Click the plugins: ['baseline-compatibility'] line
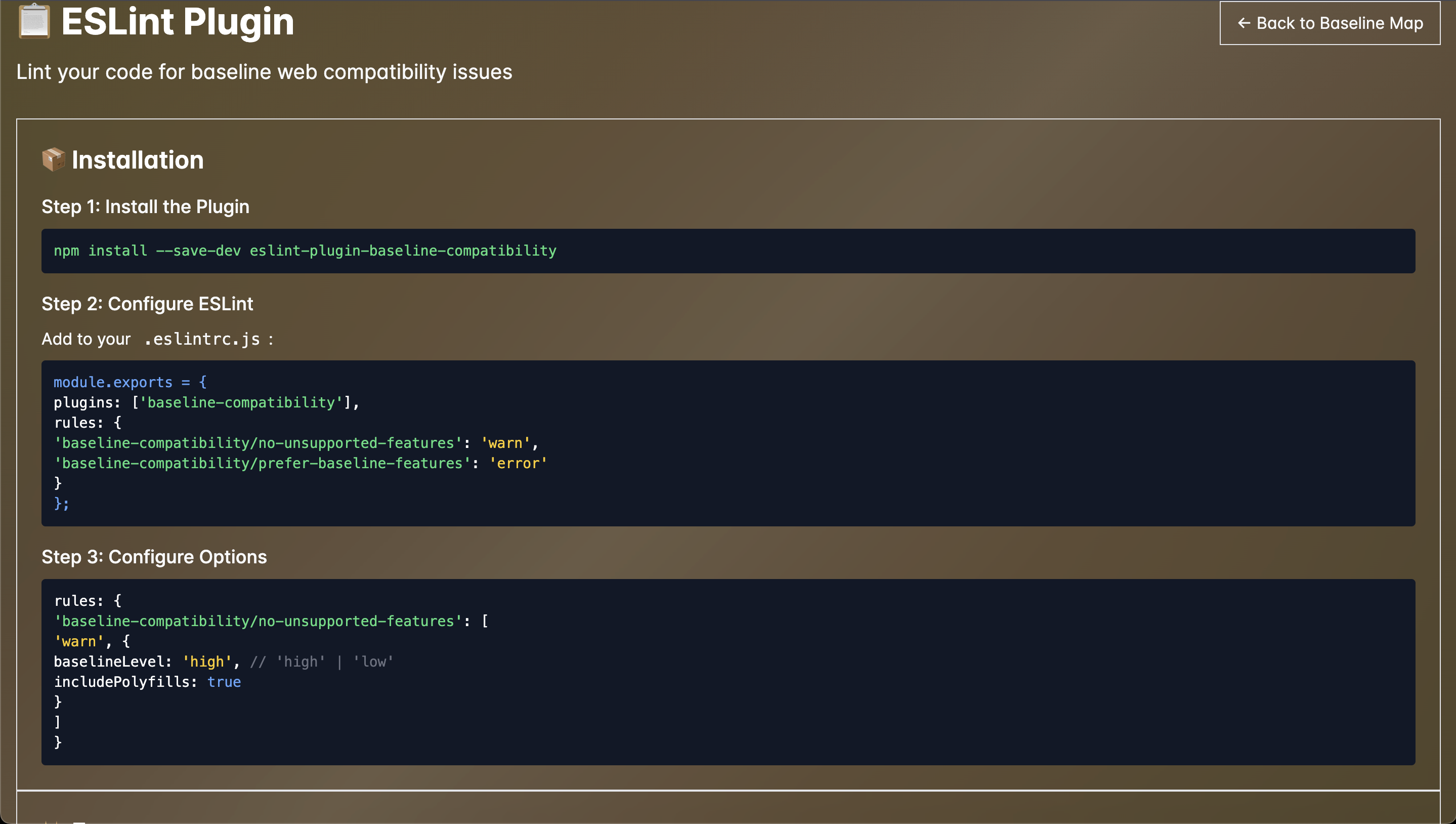This screenshot has height=824, width=1456. [x=206, y=402]
